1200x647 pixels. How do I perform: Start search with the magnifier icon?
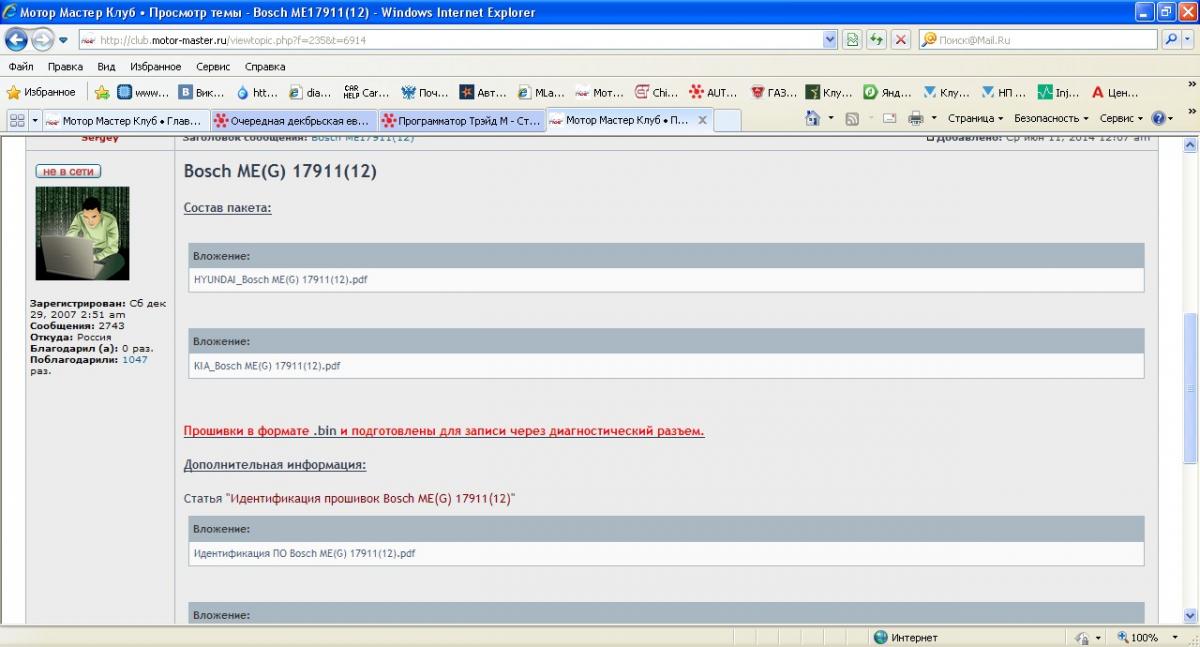[x=1170, y=40]
